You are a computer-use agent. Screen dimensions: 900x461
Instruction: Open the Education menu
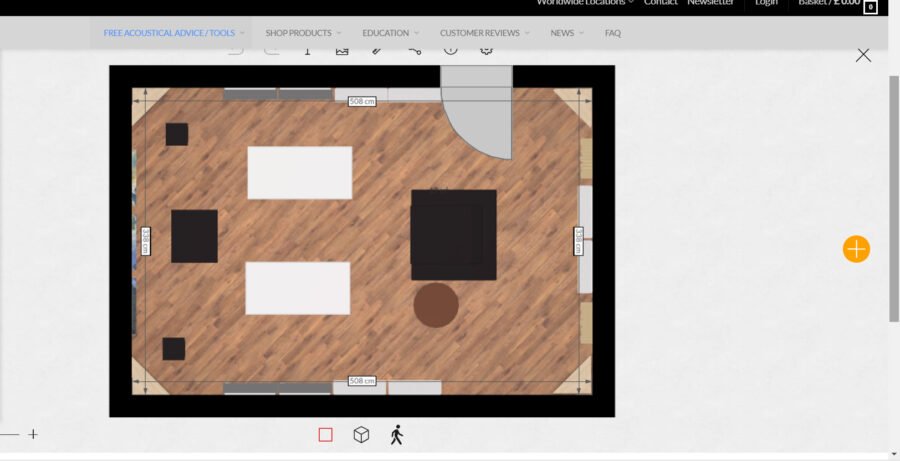point(386,33)
